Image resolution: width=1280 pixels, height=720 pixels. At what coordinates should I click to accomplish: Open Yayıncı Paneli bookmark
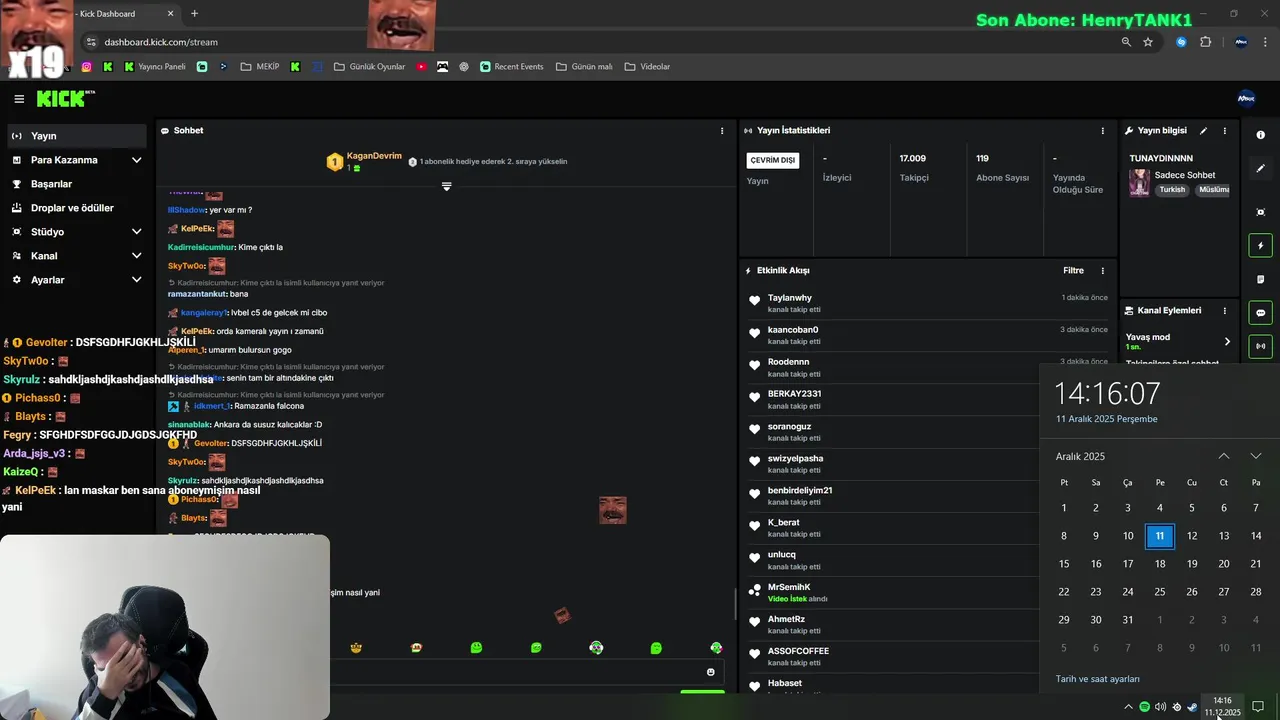(x=155, y=67)
